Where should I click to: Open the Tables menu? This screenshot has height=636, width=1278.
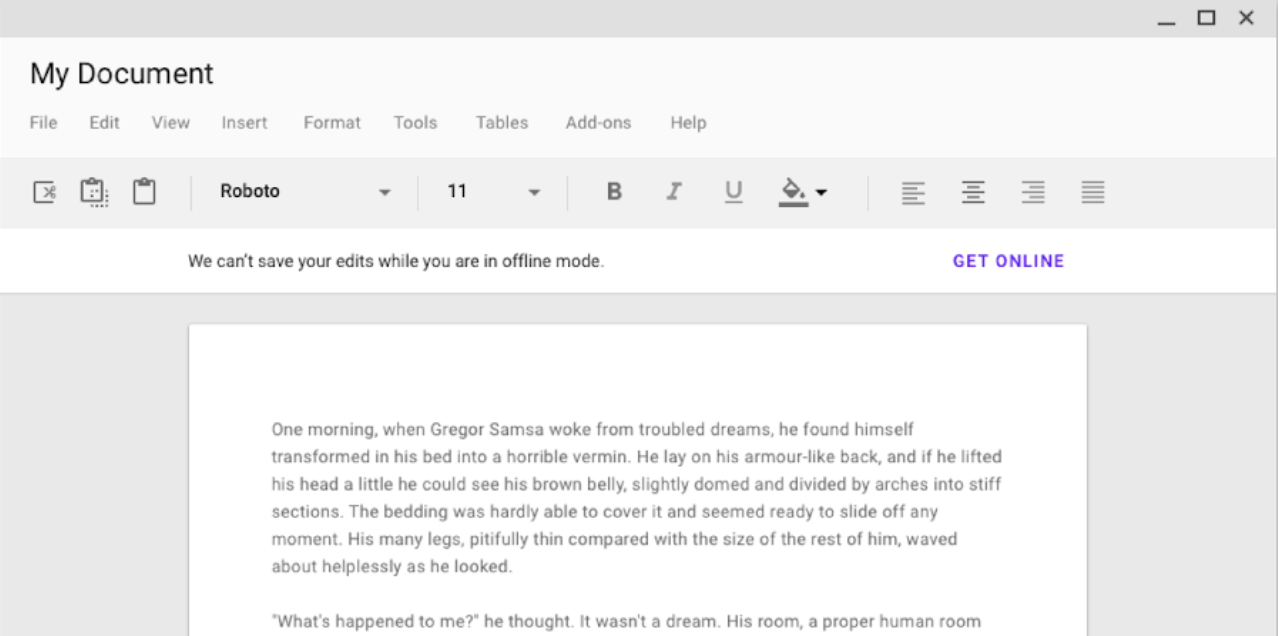502,123
